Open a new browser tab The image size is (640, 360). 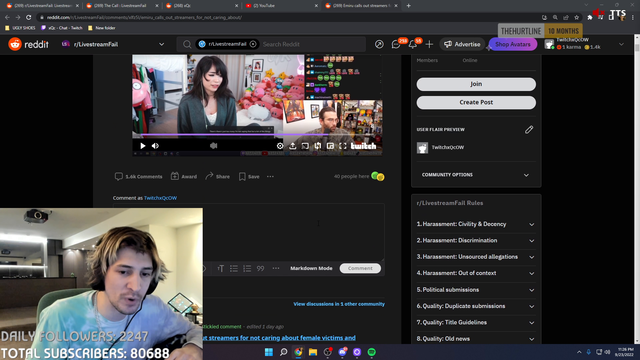click(x=409, y=6)
